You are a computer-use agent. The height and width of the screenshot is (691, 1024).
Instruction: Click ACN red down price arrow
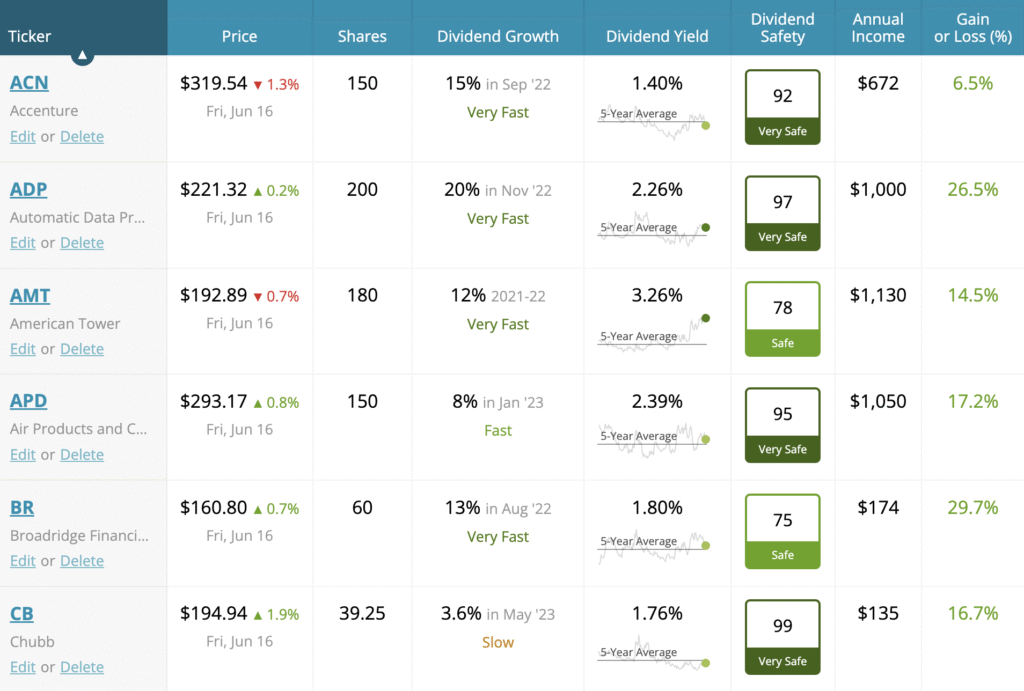point(258,85)
